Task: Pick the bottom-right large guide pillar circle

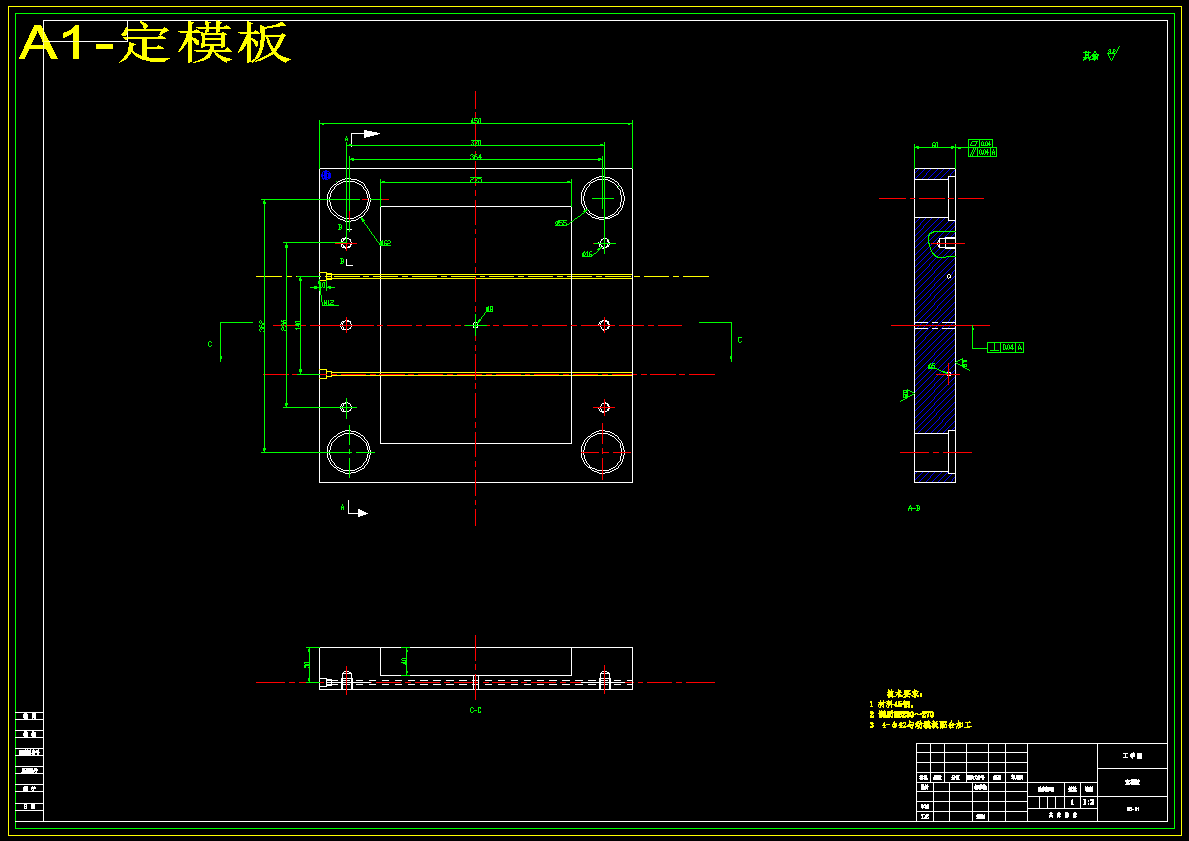Action: [x=603, y=452]
